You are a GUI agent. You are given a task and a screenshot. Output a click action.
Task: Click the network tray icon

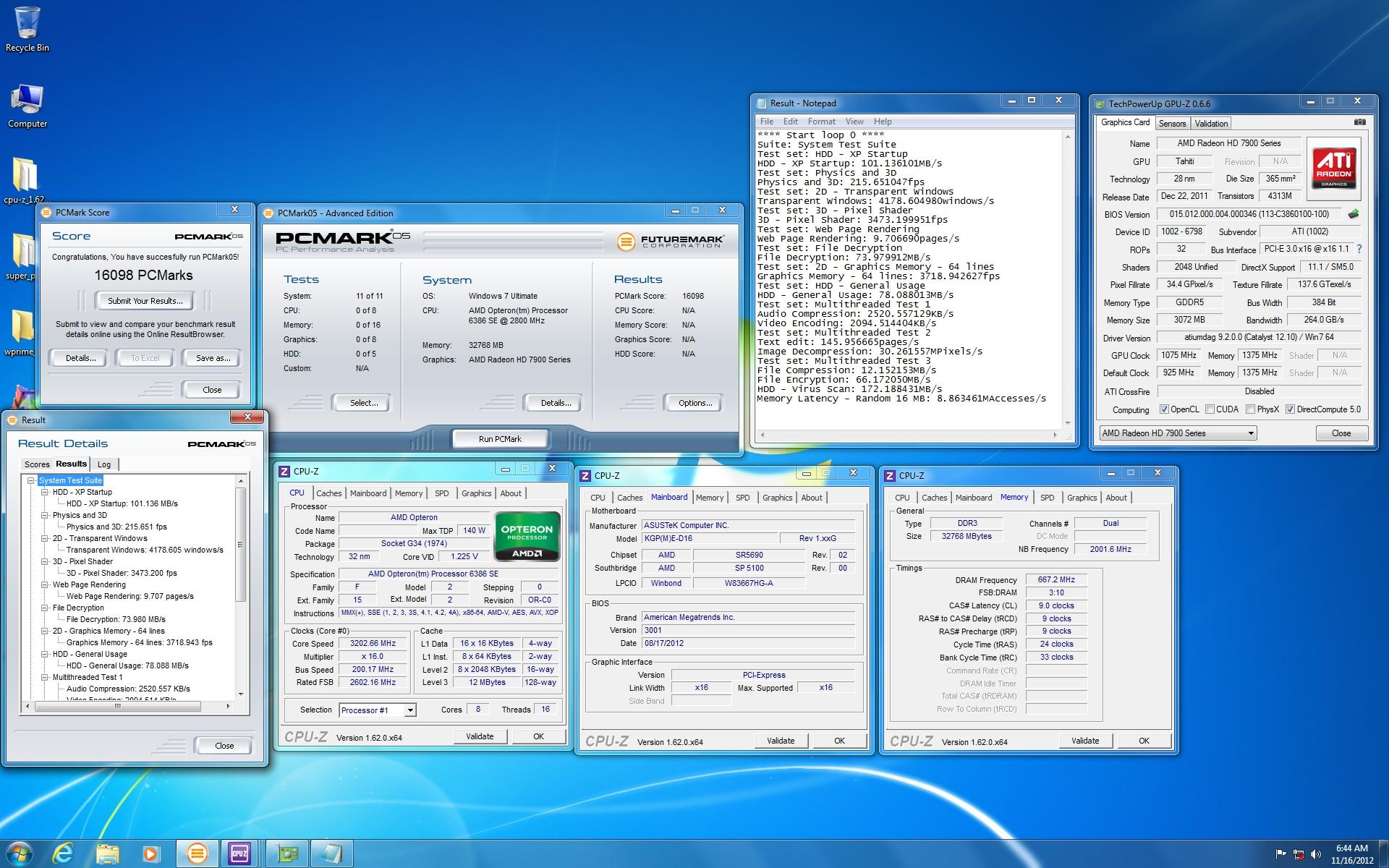(1299, 854)
